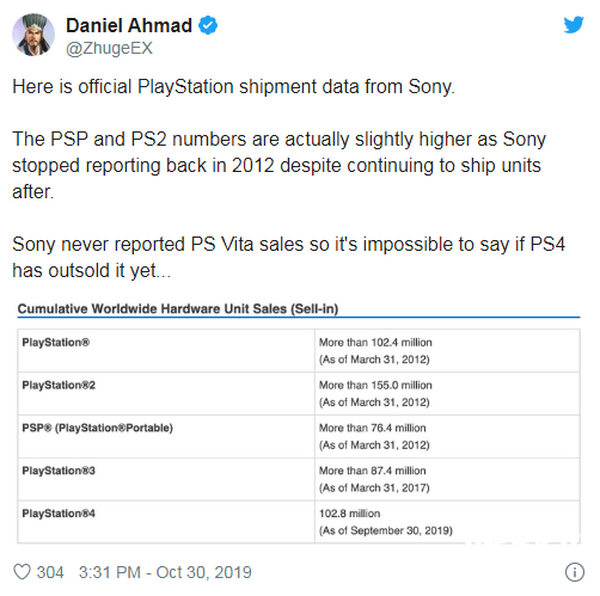600x596 pixels.
Task: Open the 3:31 PM - Oct 30, 2019 timestamp
Action: click(165, 572)
